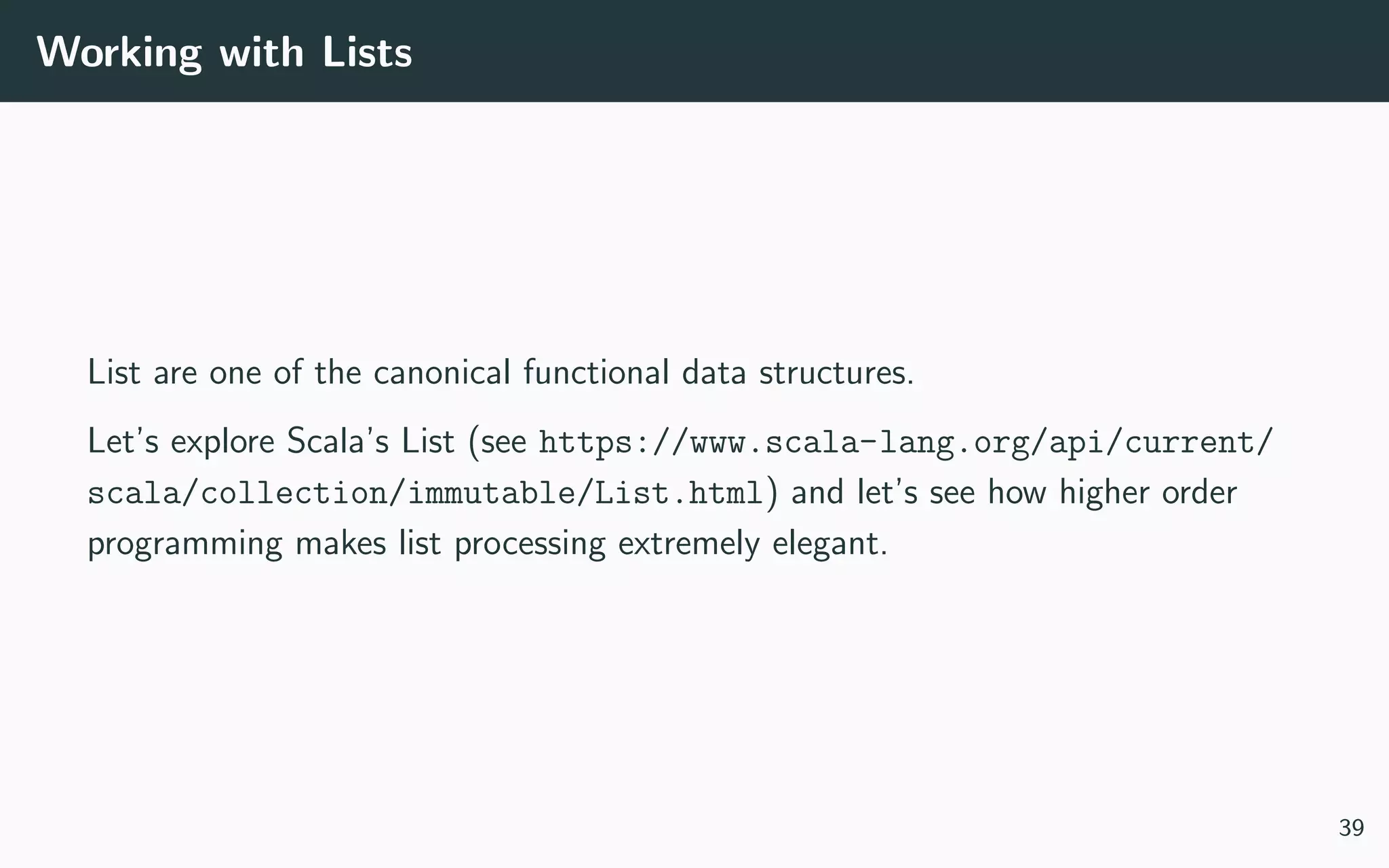Click slide page number 39

(1351, 828)
